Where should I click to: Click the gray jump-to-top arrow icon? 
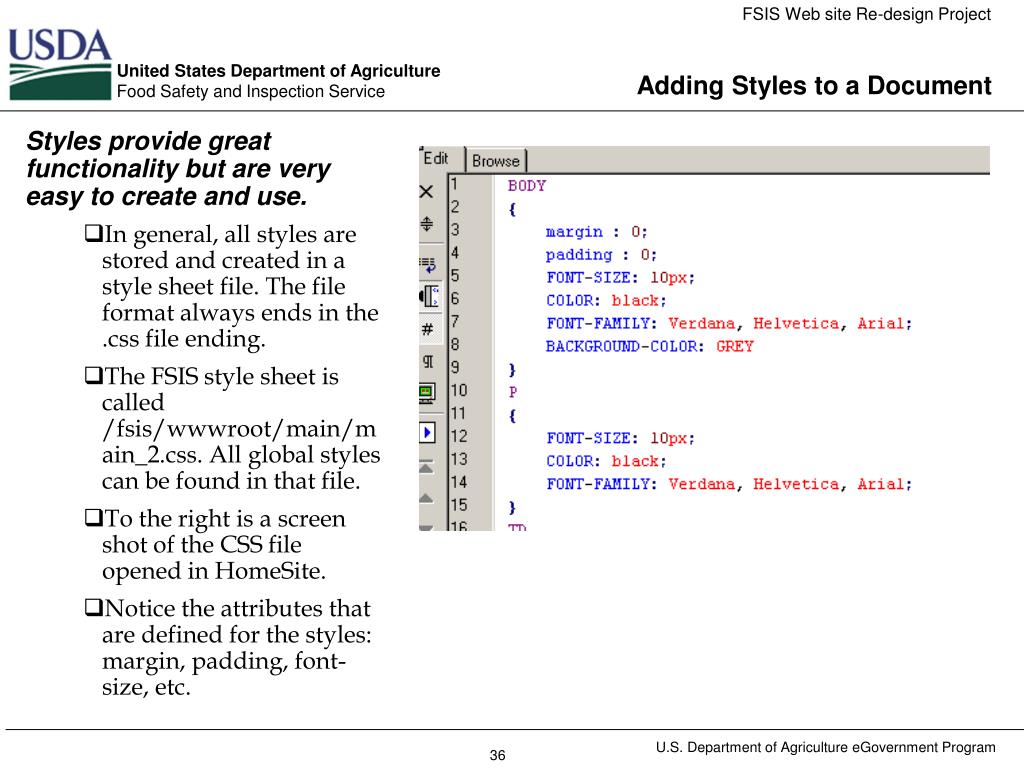(426, 467)
